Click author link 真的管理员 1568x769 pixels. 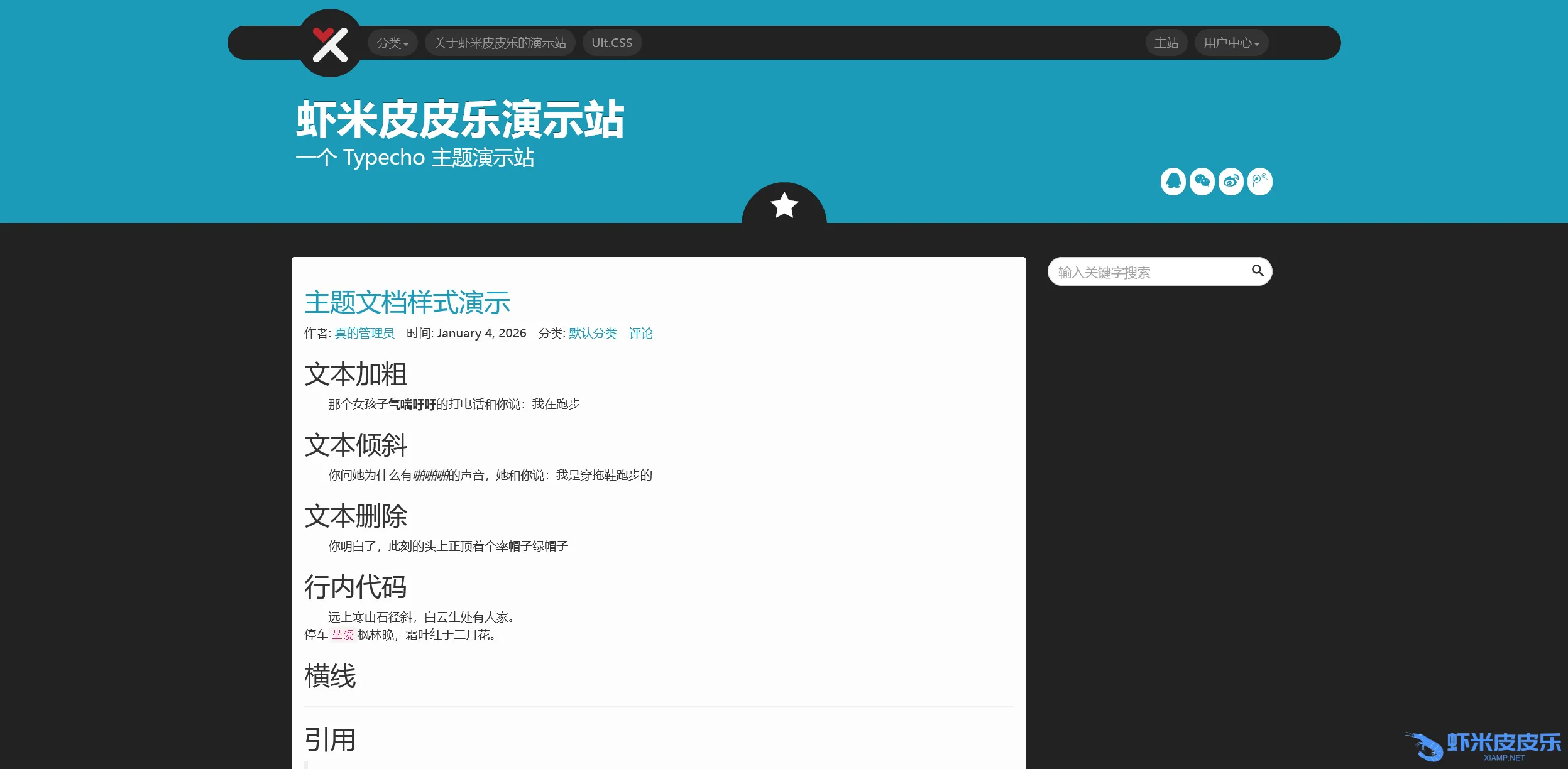(364, 334)
